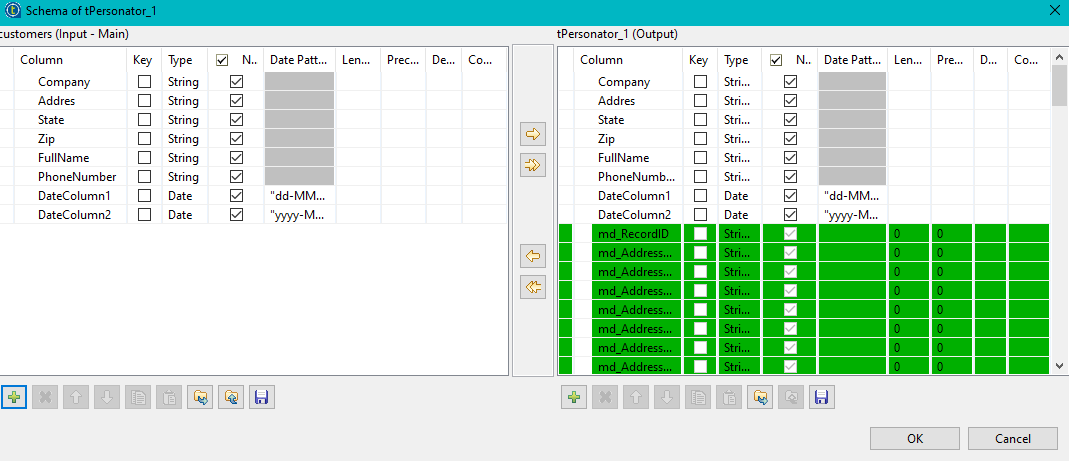Open Type dropdown for input State column
This screenshot has height=461, width=1069.
pyautogui.click(x=183, y=120)
